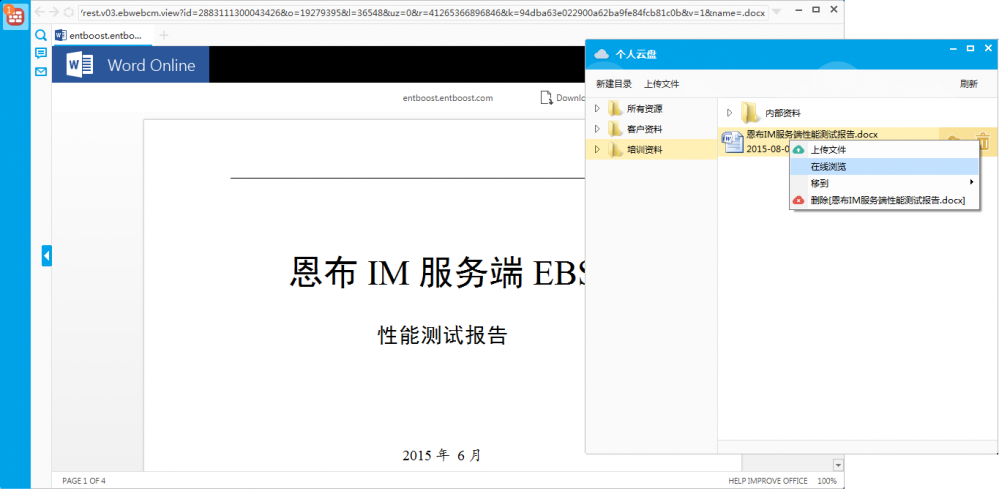The image size is (999, 491).
Task: Open the 内部资料 folder label
Action: (782, 113)
